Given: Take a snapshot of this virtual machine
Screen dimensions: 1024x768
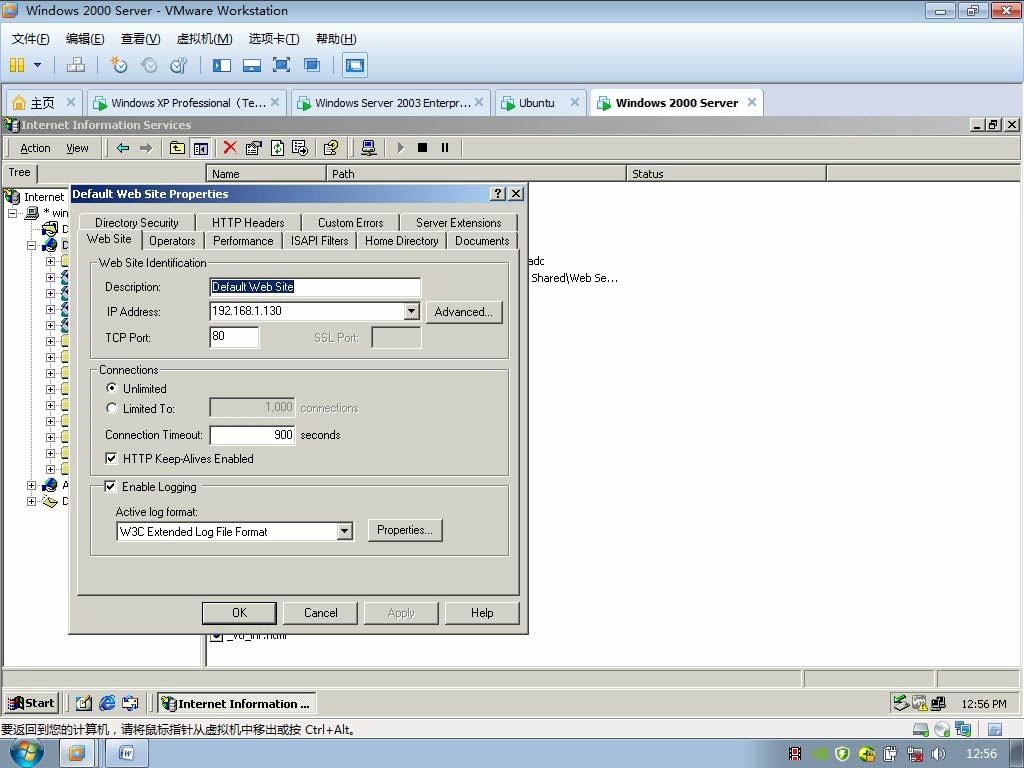Looking at the screenshot, I should 119,65.
